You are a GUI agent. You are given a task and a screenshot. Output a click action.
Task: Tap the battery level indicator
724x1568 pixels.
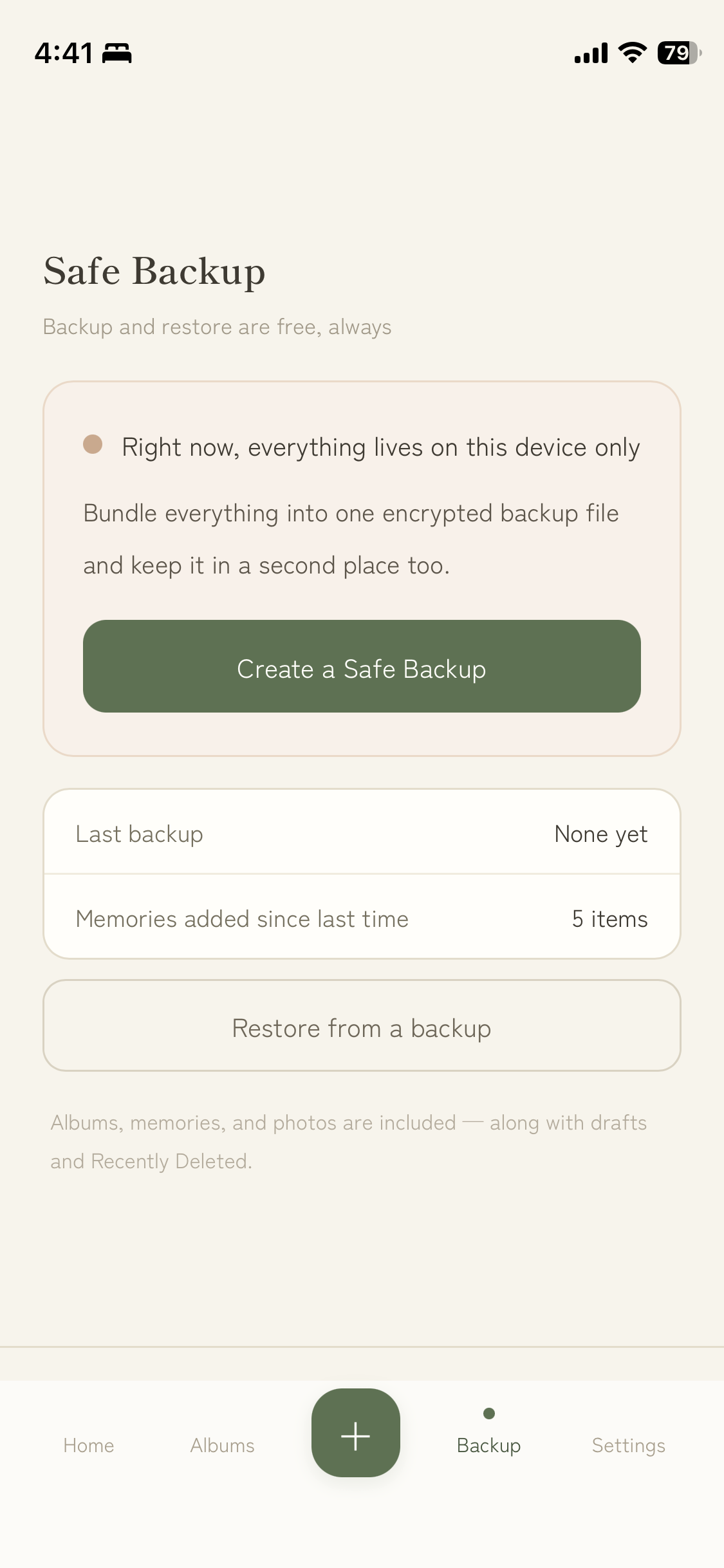pyautogui.click(x=679, y=53)
